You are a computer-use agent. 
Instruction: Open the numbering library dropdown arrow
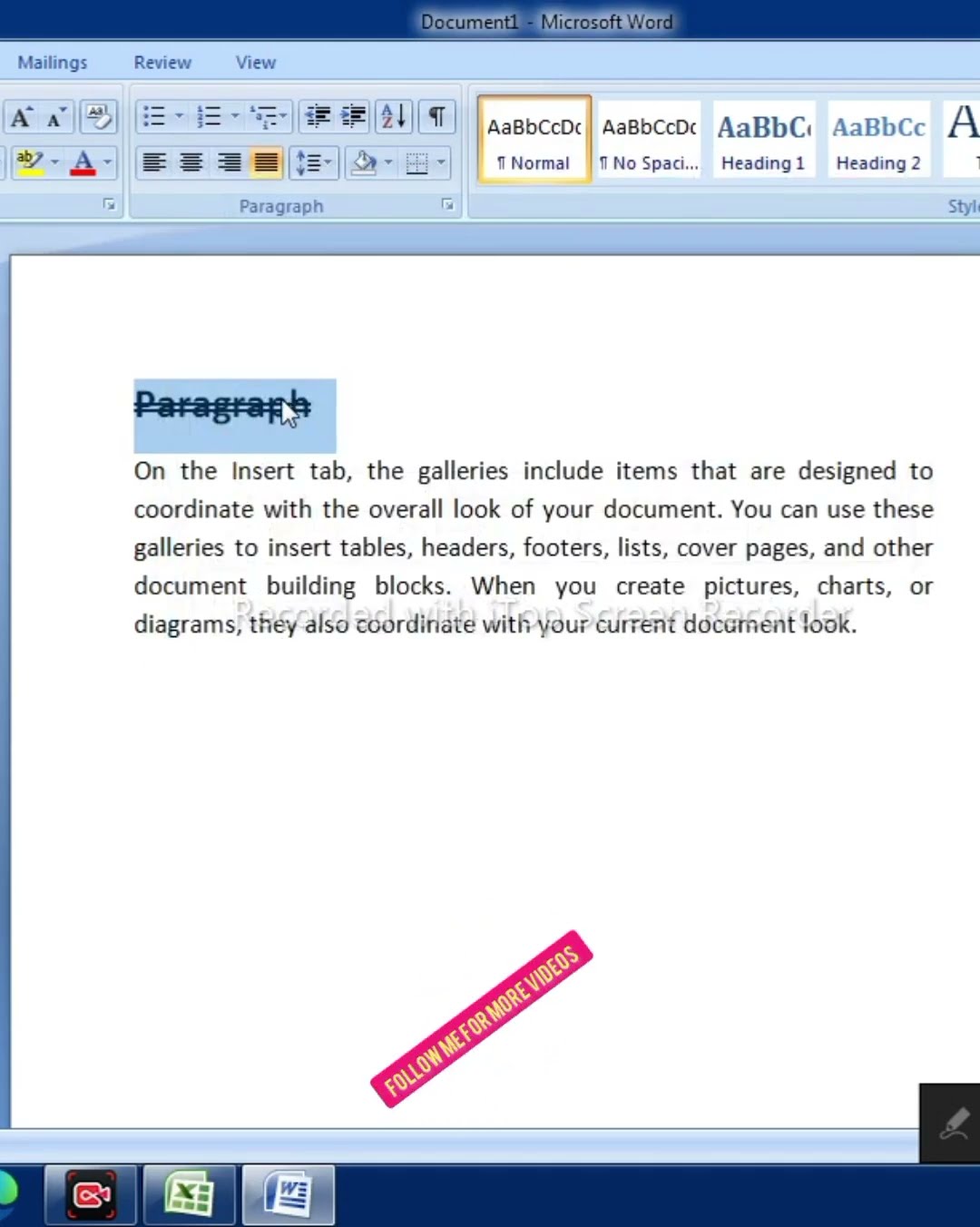235,116
